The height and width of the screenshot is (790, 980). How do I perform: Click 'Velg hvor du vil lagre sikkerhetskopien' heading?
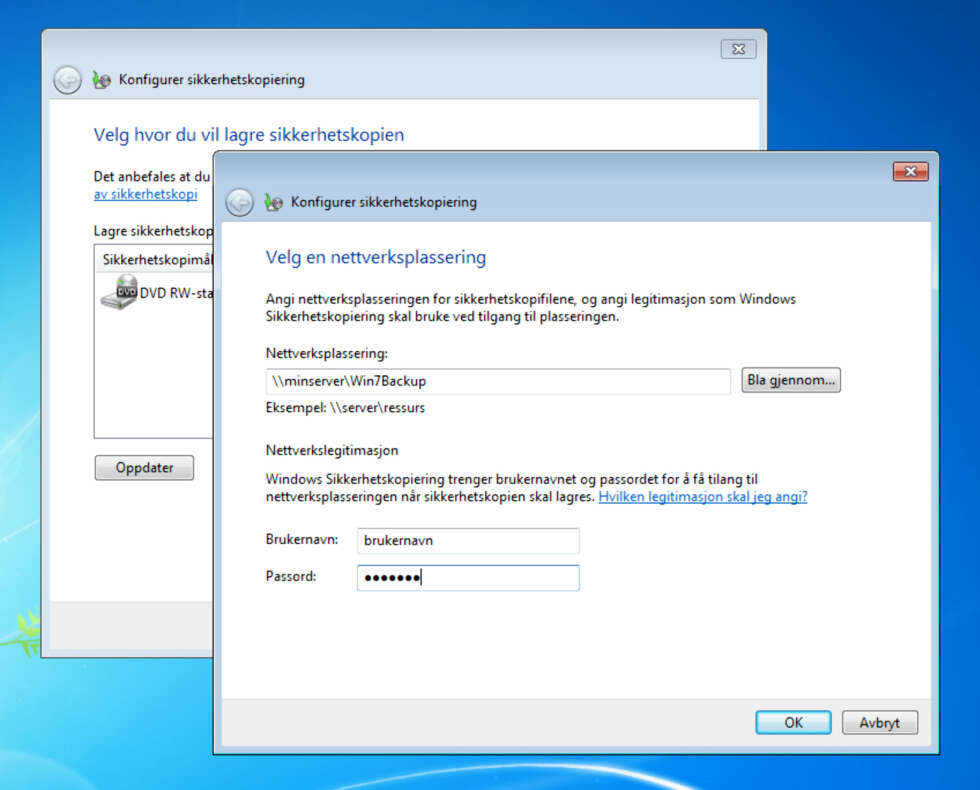pos(249,135)
